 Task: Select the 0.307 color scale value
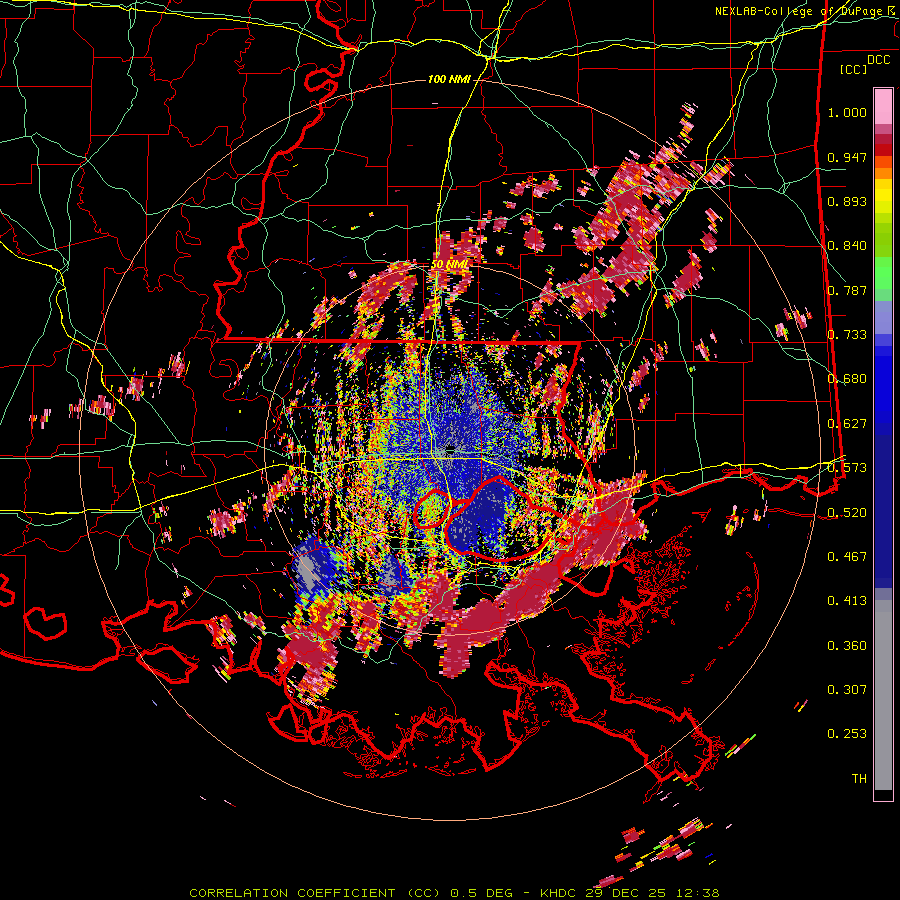[847, 690]
